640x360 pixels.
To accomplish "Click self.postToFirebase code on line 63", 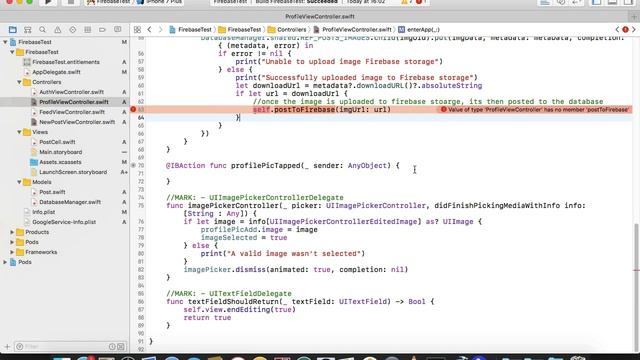I will coord(322,109).
